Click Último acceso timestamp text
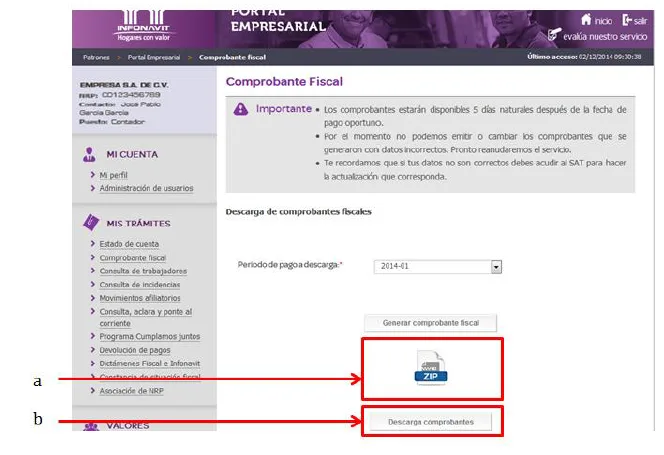 pos(584,56)
